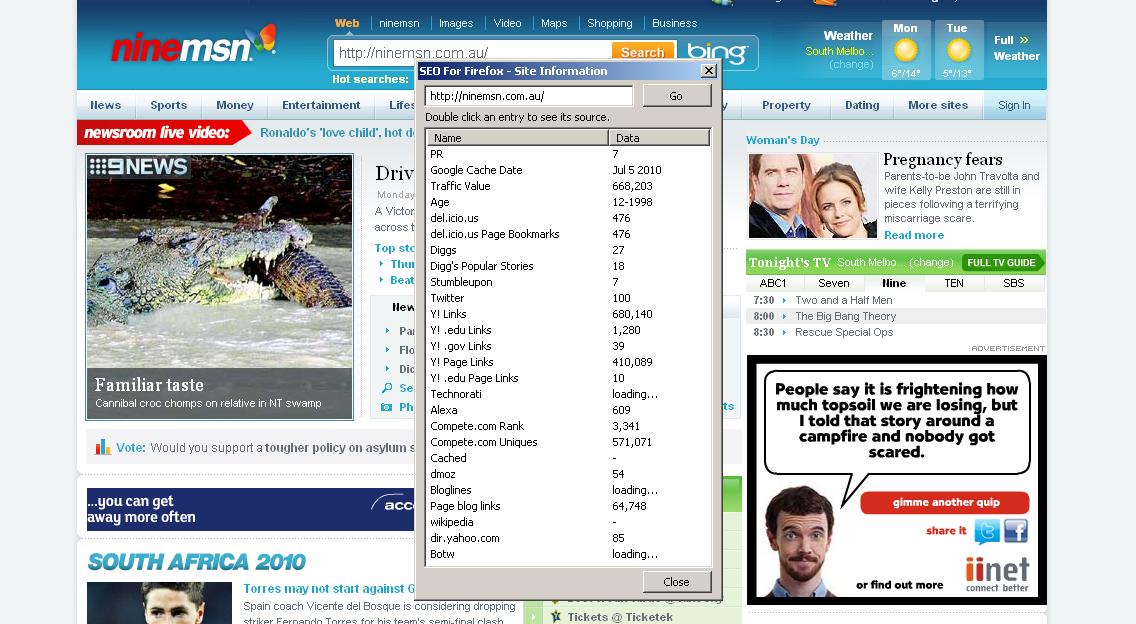1136x624 pixels.
Task: Click the iinet logo in the advertisement
Action: click(x=997, y=573)
